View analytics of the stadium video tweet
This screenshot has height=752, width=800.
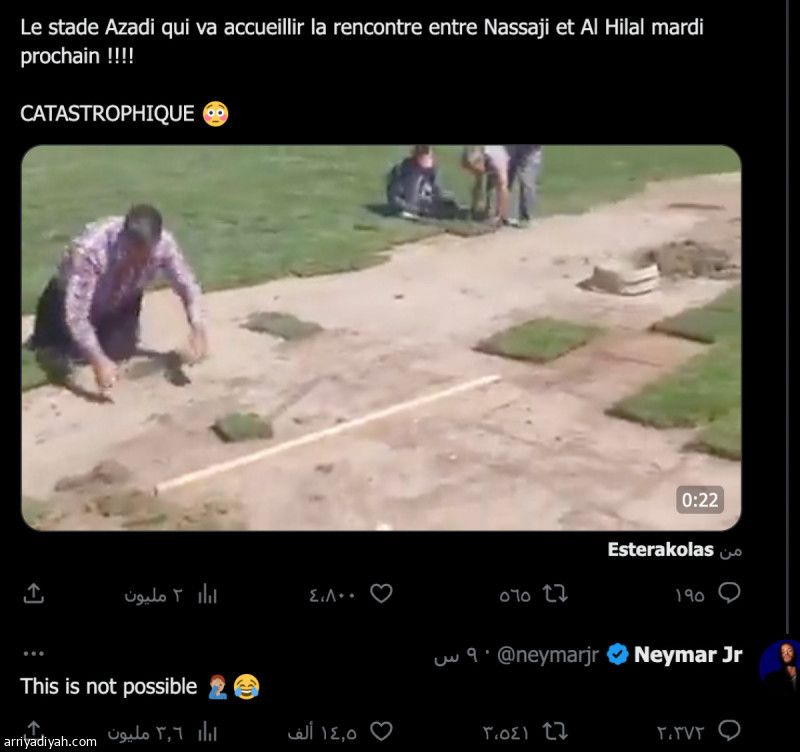pos(207,594)
